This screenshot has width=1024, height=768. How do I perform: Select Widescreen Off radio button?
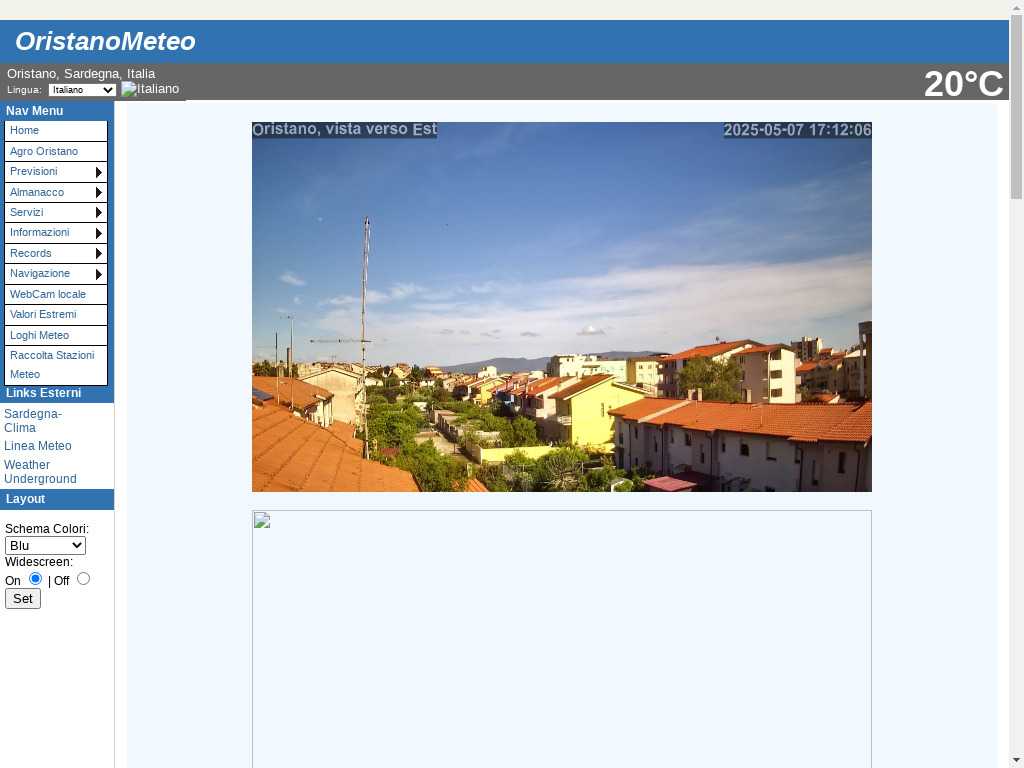(x=83, y=579)
